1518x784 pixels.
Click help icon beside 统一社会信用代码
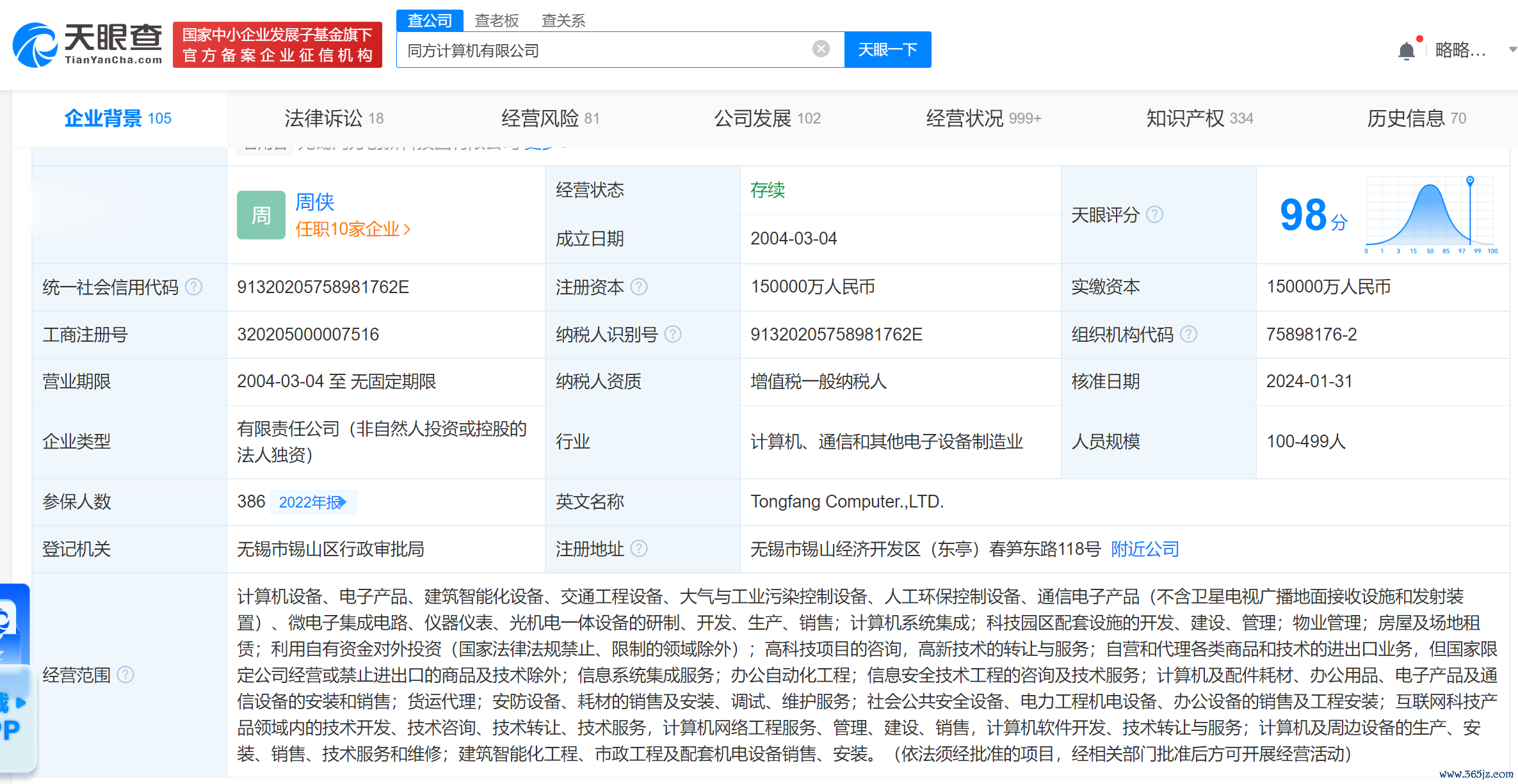click(193, 287)
